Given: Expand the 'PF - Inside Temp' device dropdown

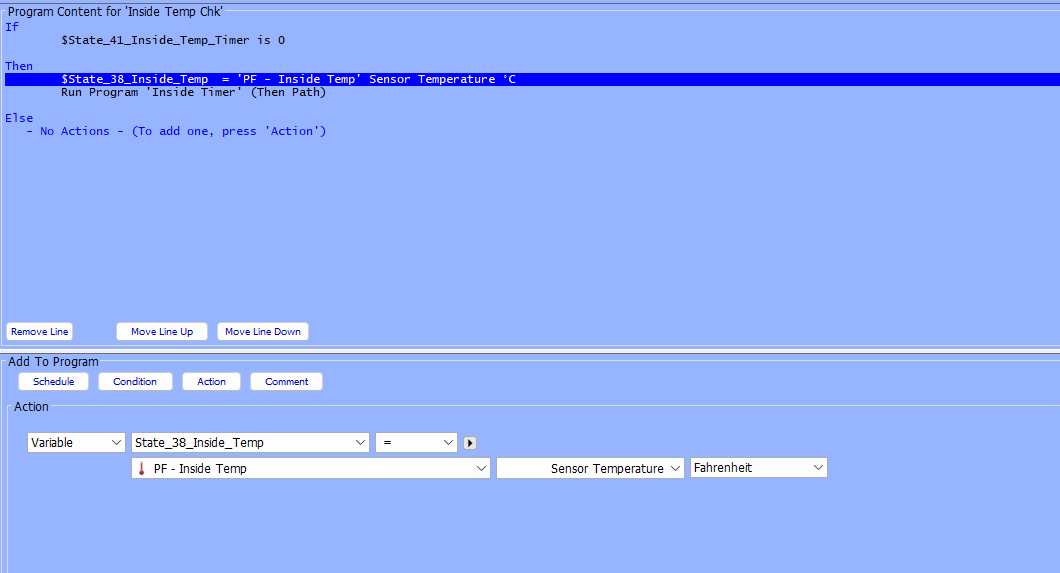Looking at the screenshot, I should pos(311,469).
